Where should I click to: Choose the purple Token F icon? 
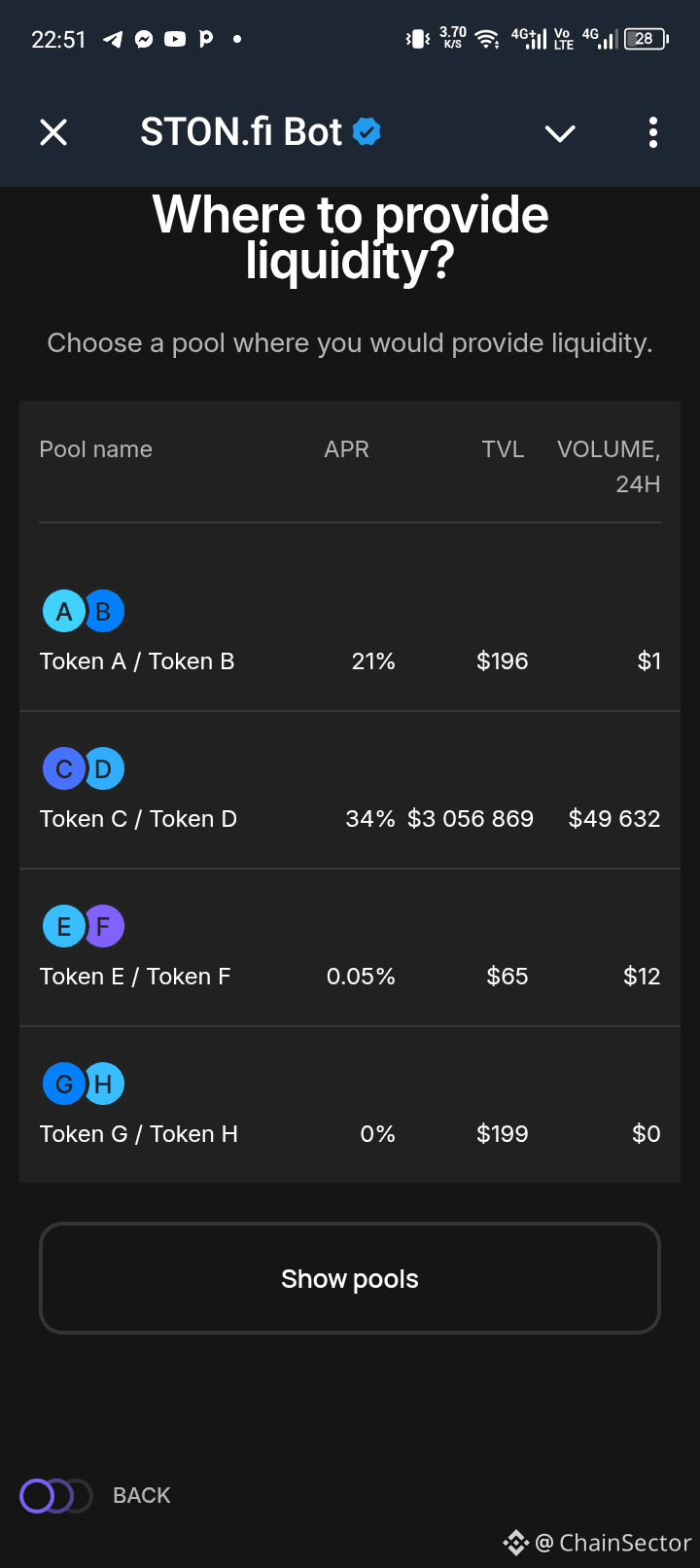pyautogui.click(x=103, y=927)
